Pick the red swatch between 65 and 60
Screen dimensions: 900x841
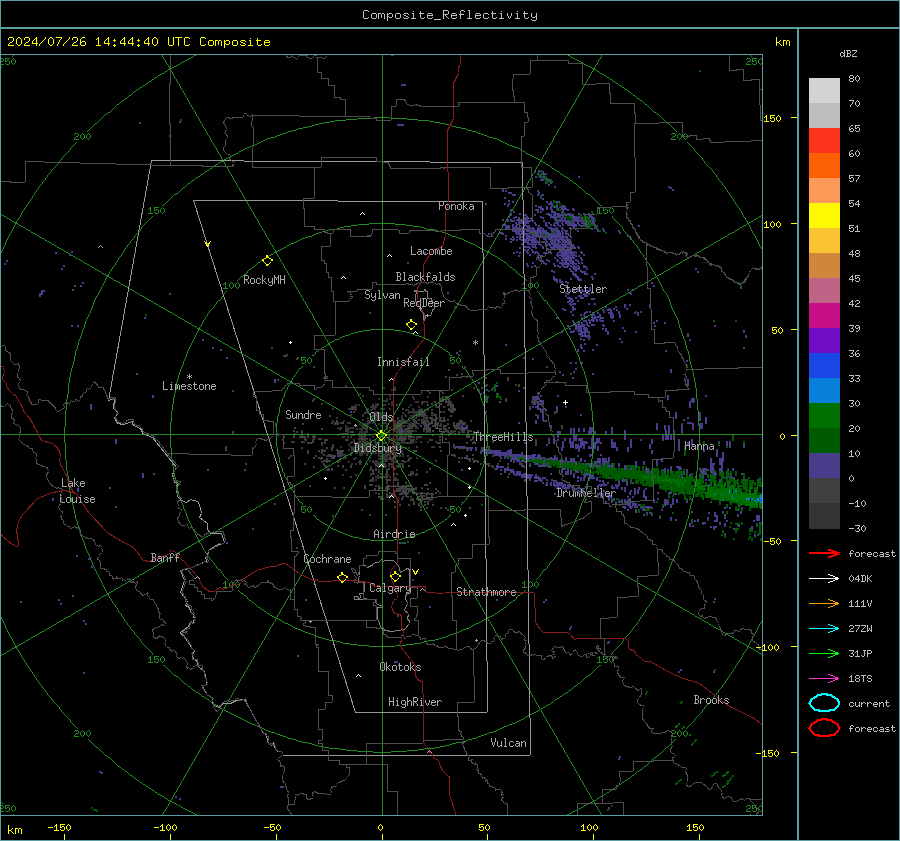[x=824, y=141]
